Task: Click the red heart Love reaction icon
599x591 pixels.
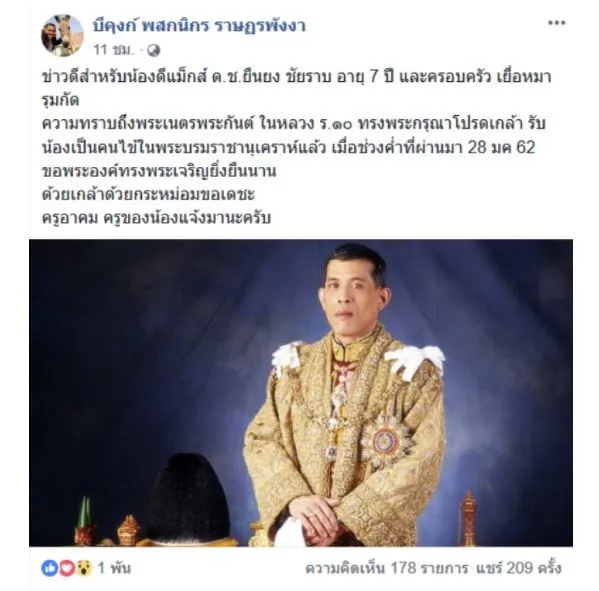Action: [66, 568]
